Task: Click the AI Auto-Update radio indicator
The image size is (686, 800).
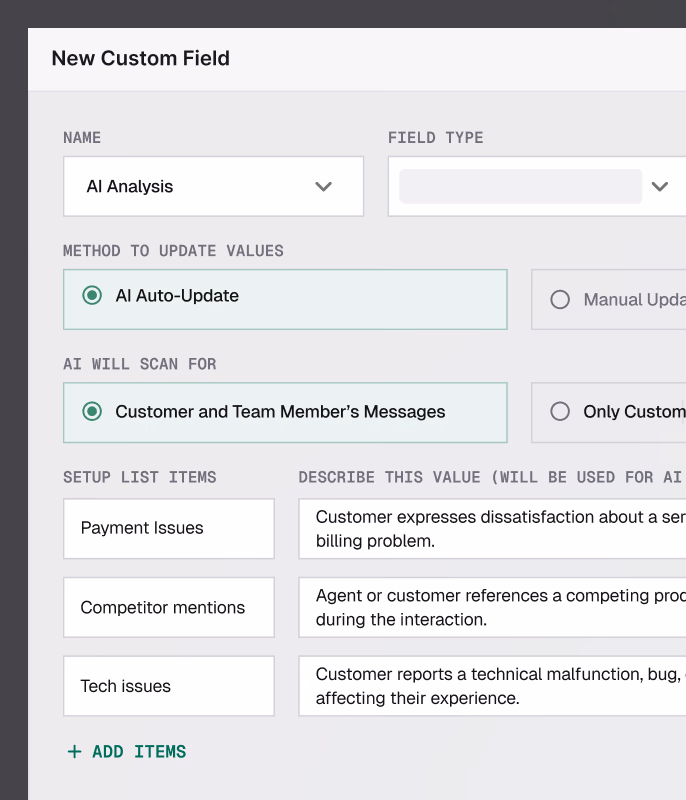Action: [90, 298]
